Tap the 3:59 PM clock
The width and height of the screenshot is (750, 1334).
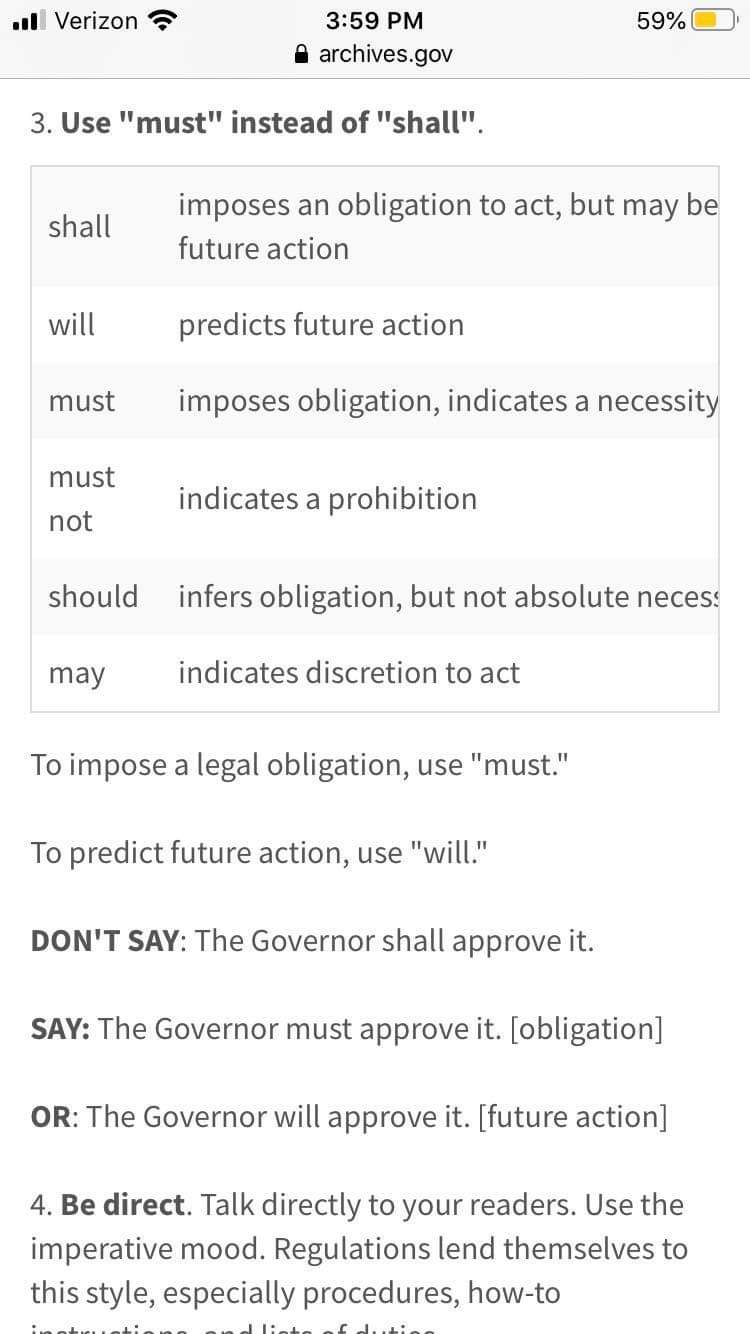pos(375,20)
